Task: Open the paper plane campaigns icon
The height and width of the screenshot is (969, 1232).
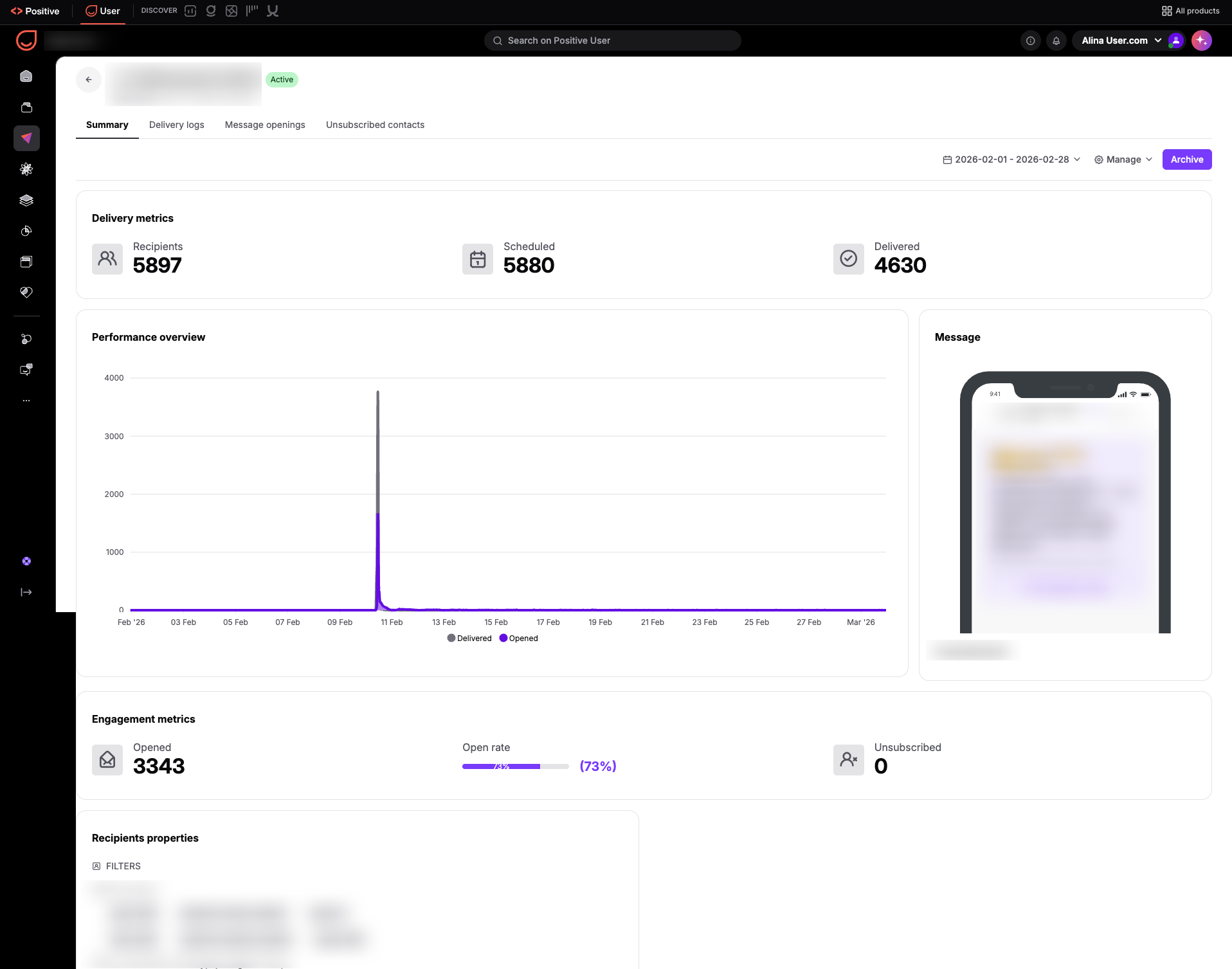Action: click(x=26, y=138)
